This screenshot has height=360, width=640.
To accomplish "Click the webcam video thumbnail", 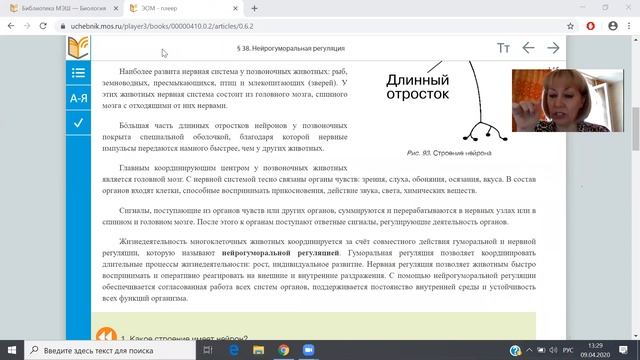I will tap(568, 100).
